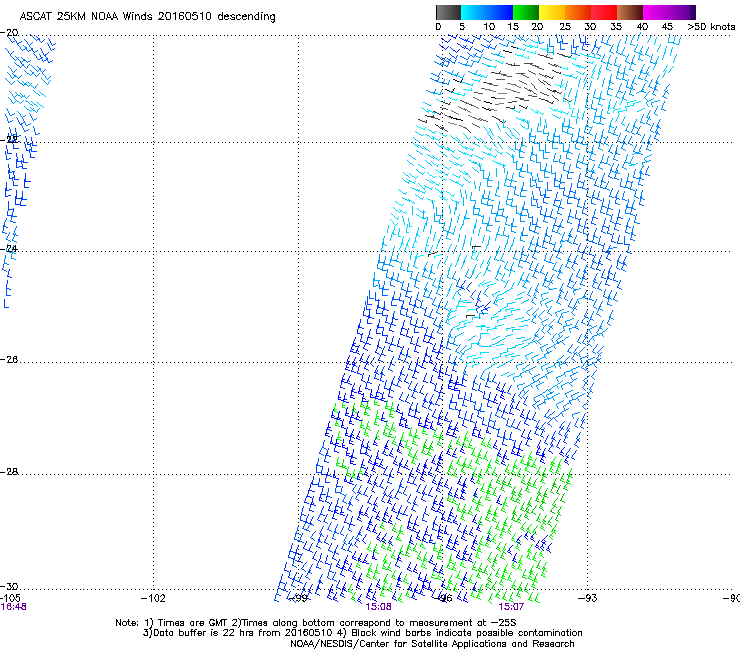Click the NOAA/NESDIS credit line
This screenshot has width=740, height=650.
432,644
